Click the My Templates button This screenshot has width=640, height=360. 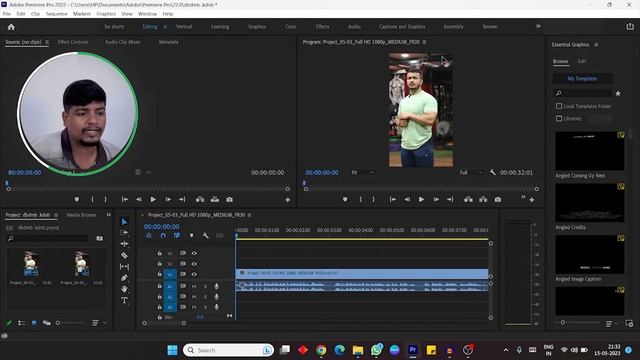click(x=582, y=78)
